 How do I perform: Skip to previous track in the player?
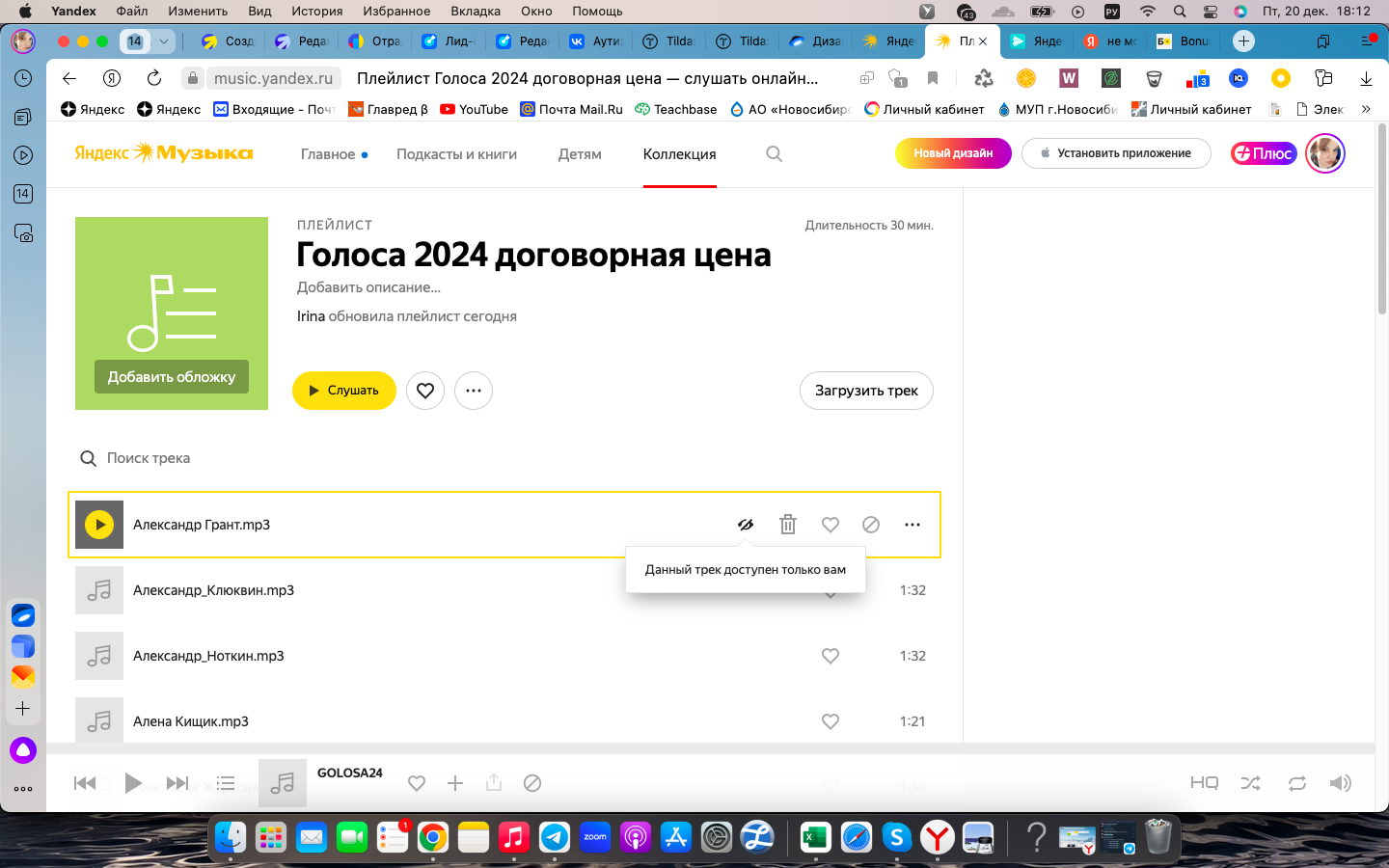pos(85,783)
